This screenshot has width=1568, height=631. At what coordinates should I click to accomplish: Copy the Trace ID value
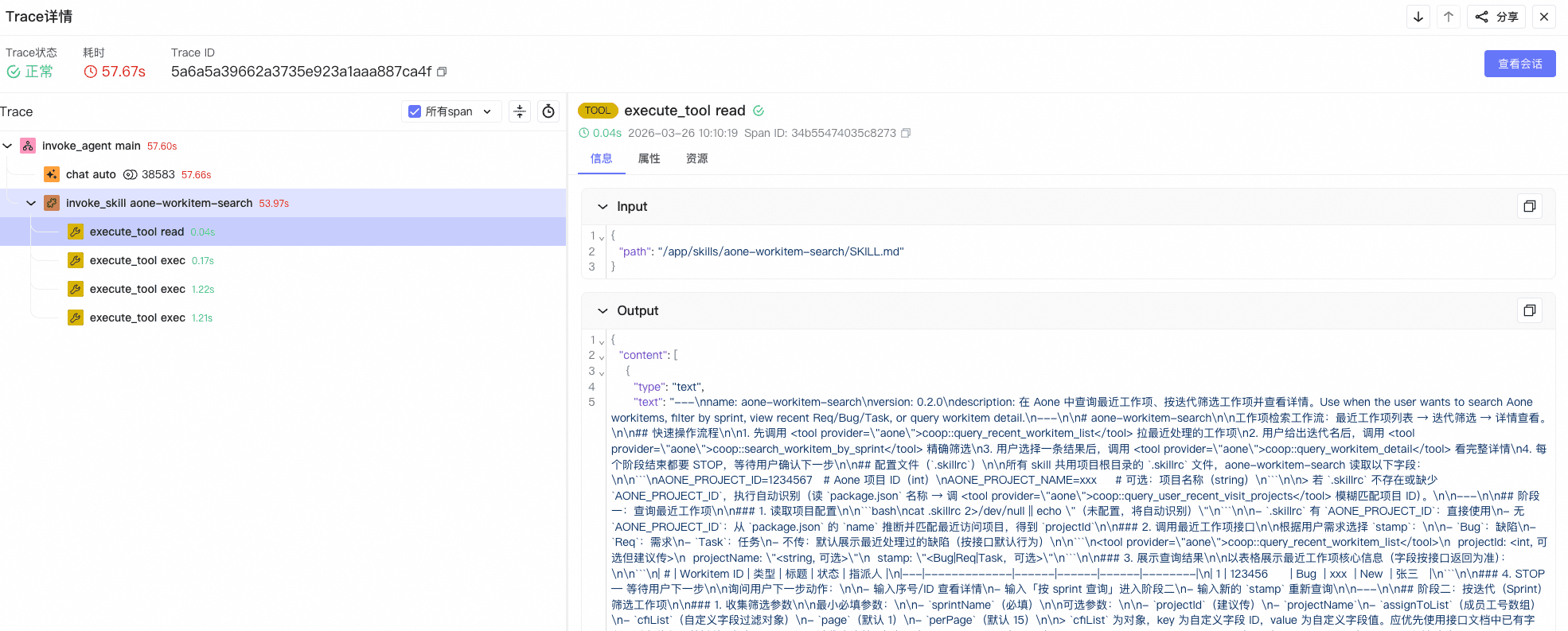[x=442, y=72]
